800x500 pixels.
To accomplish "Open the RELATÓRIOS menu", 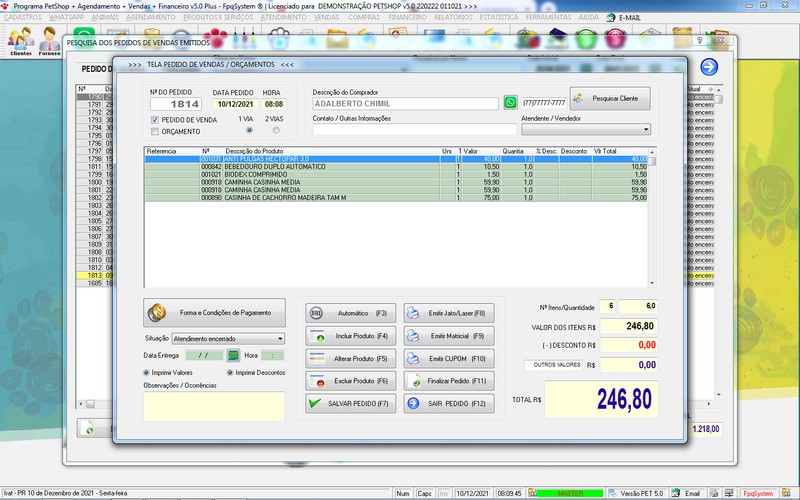I will [453, 17].
